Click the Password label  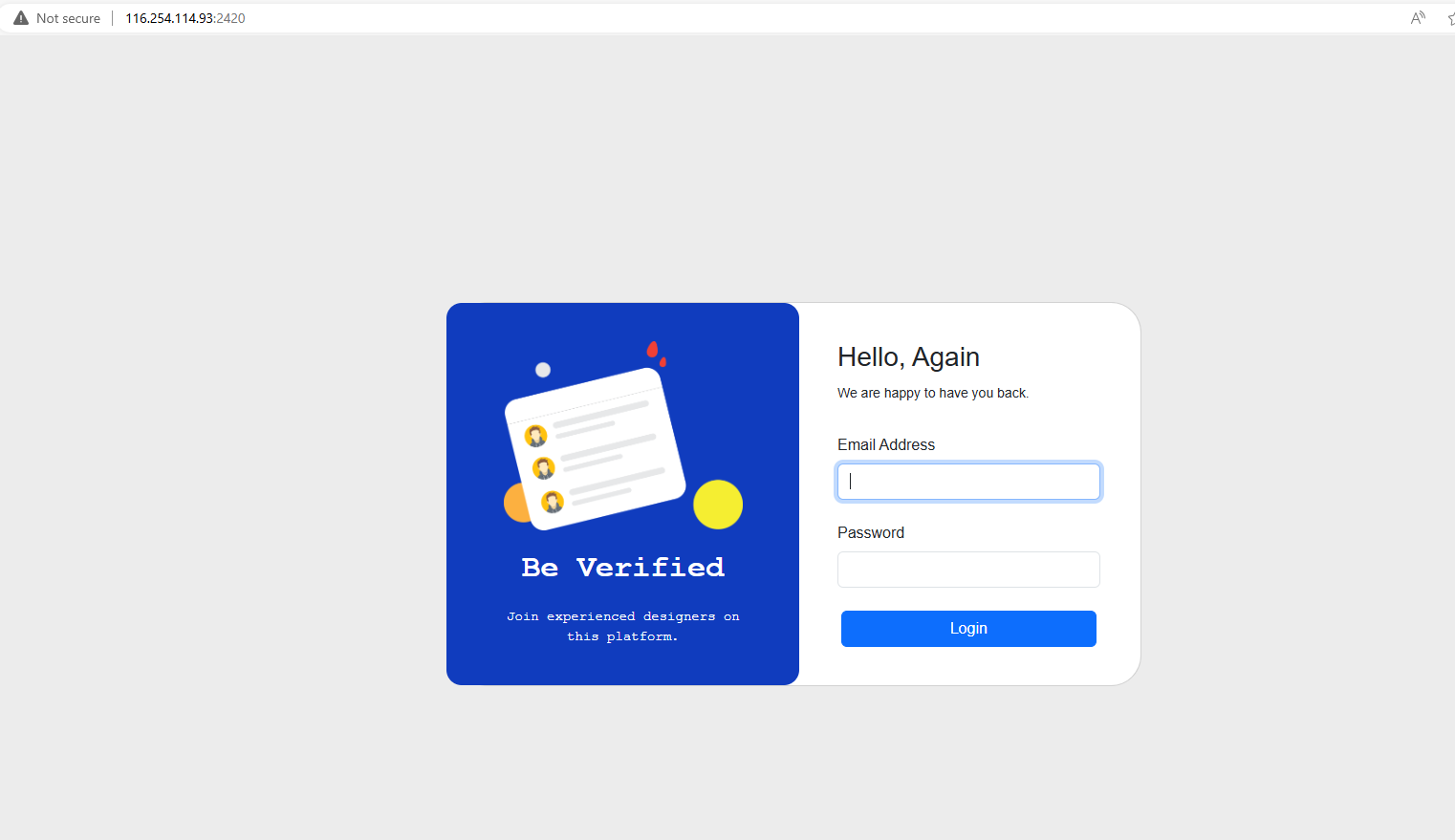[871, 532]
